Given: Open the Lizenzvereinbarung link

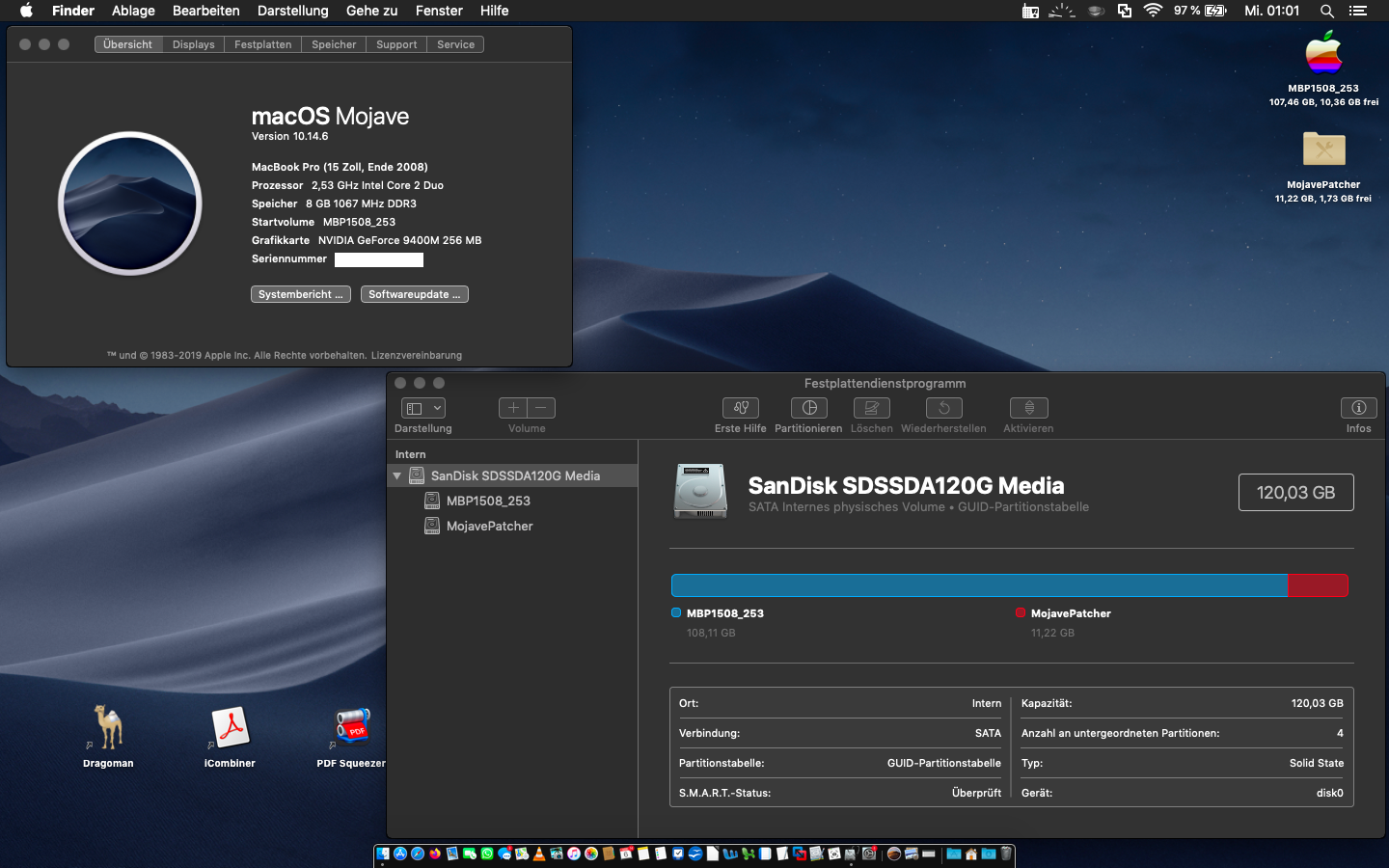Looking at the screenshot, I should pyautogui.click(x=417, y=355).
